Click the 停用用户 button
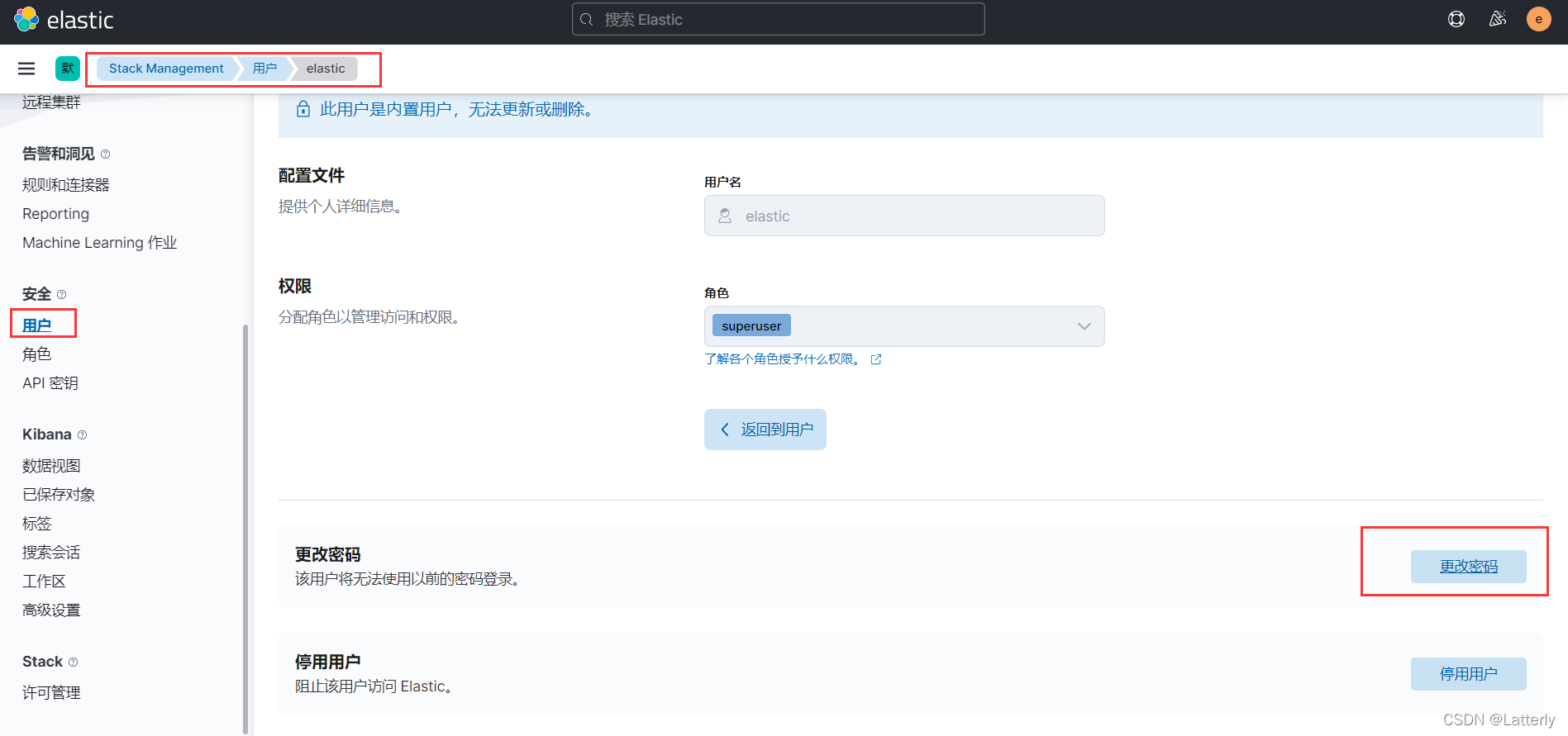 [x=1469, y=674]
